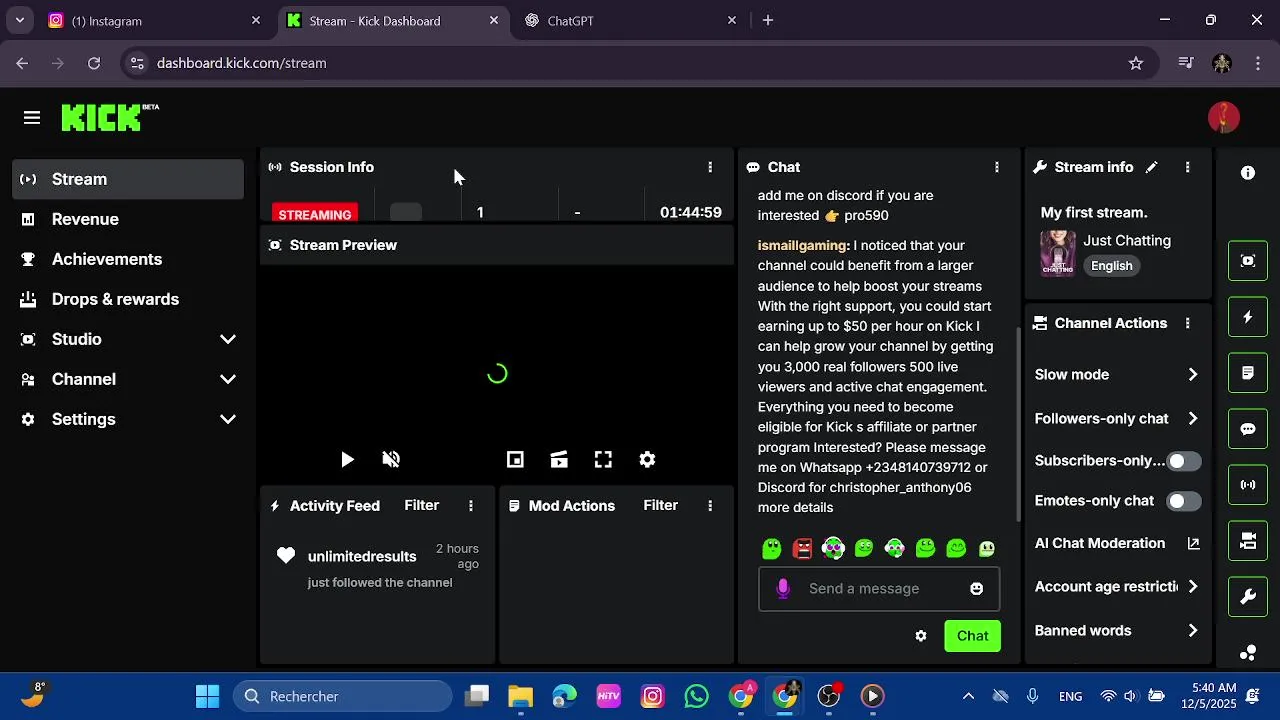Open Activity Feed three-dot menu

pyautogui.click(x=471, y=506)
